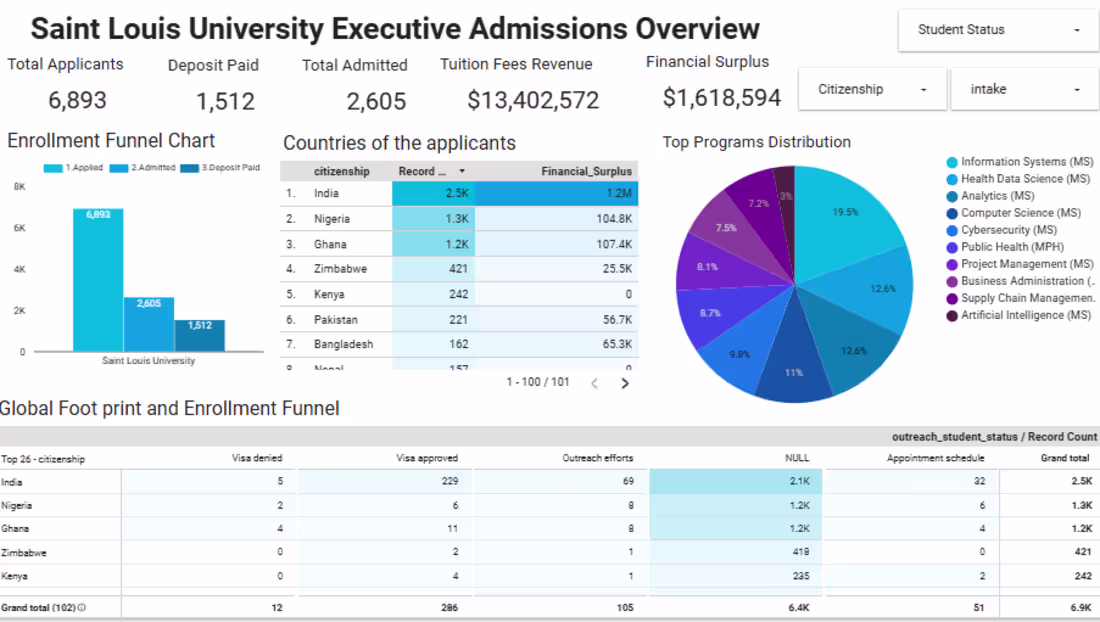This screenshot has width=1100, height=622.
Task: Click the Visa denied column header
Action: (x=257, y=458)
